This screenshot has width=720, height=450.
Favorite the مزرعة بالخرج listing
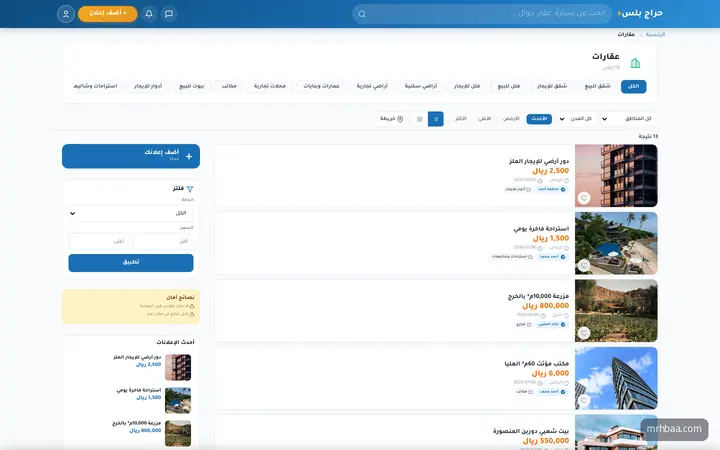(x=584, y=333)
